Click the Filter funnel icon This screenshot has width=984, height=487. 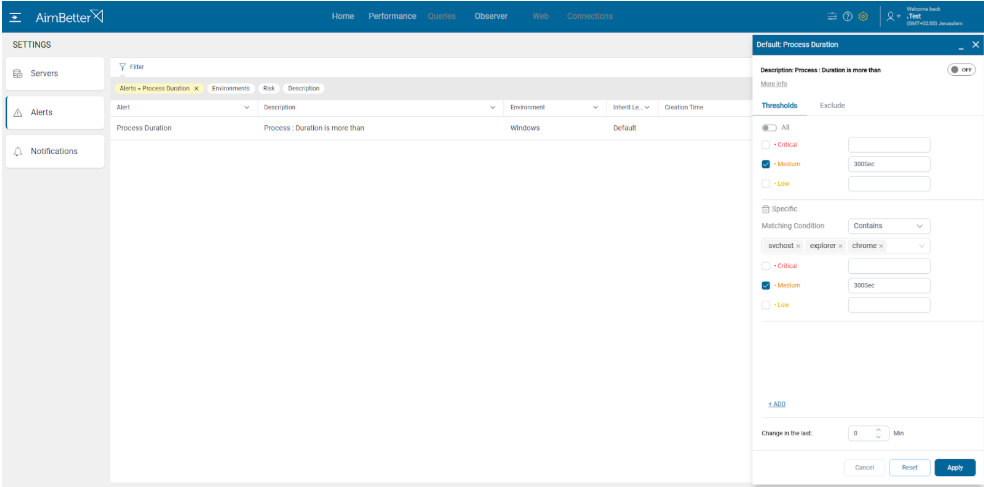point(122,67)
